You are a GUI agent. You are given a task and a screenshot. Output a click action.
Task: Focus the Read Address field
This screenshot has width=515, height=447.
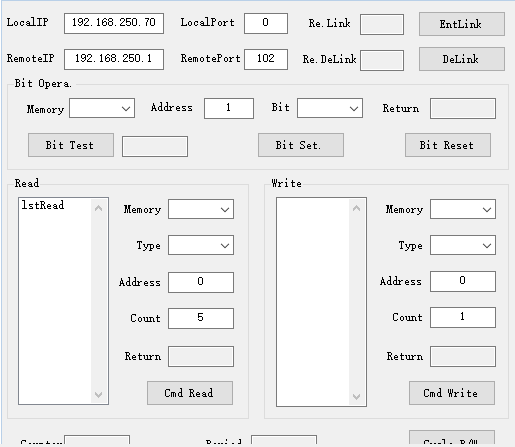click(201, 282)
